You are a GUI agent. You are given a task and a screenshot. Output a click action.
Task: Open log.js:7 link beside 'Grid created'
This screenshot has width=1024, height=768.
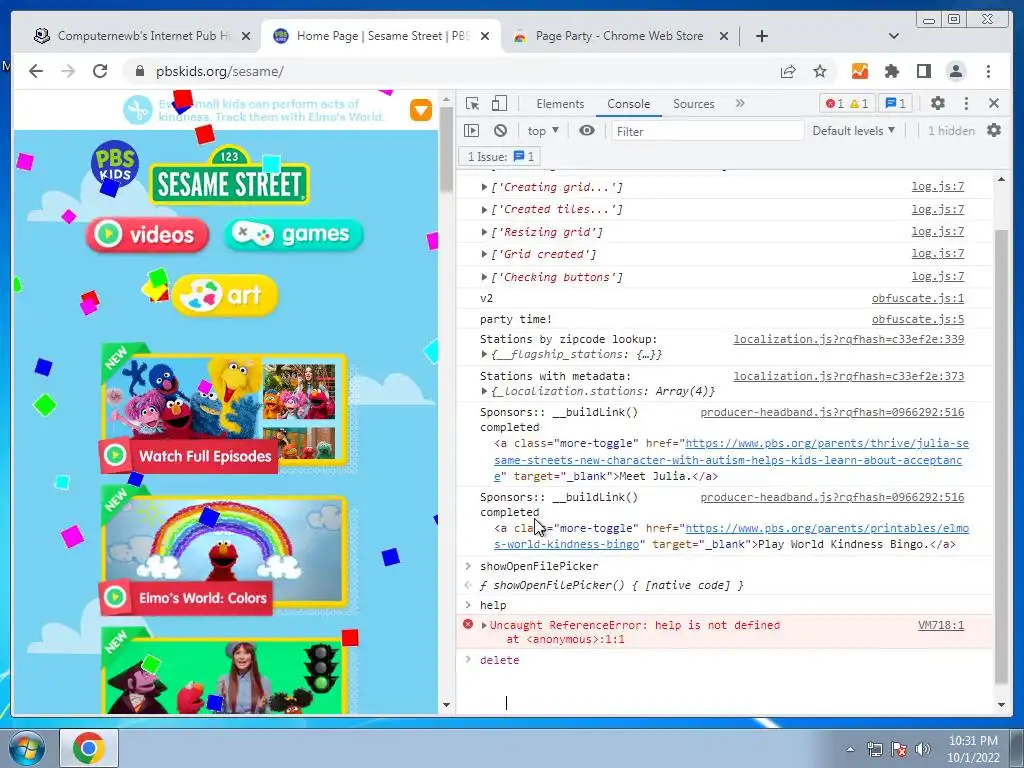pyautogui.click(x=938, y=253)
